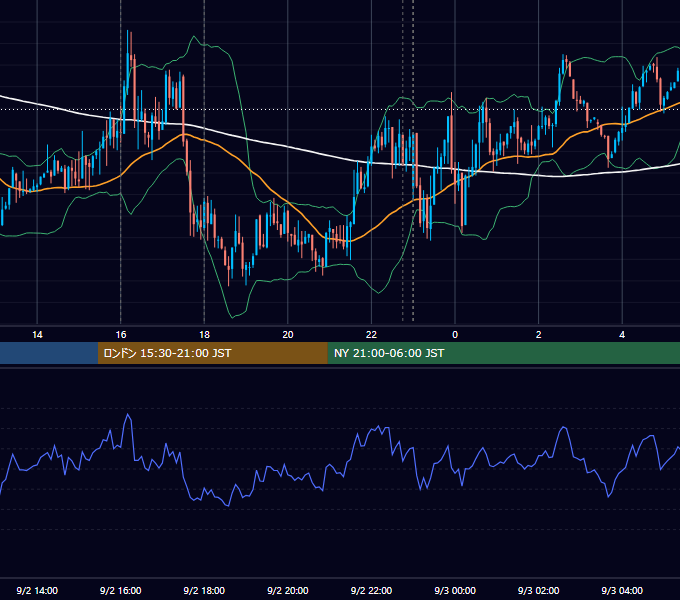Click the 18 hour label on price chart axis
The image size is (680, 600).
coord(204,335)
